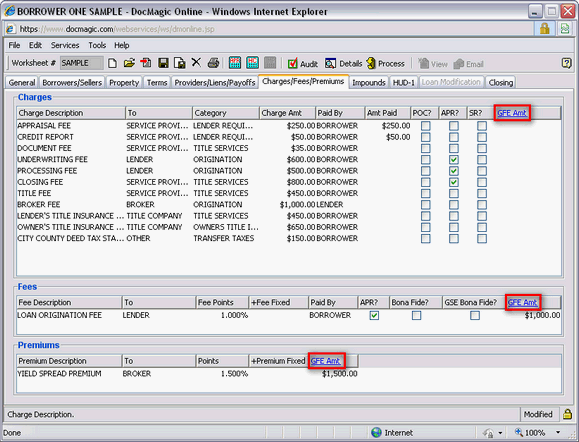Switch to the Impounds tab
The image size is (579, 442).
(x=368, y=83)
